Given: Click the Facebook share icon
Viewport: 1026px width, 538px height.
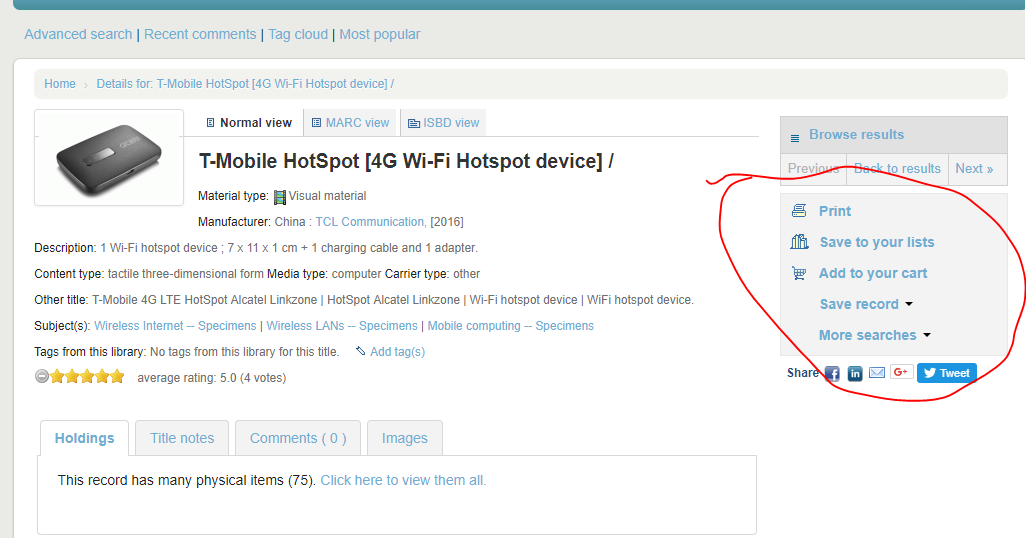Looking at the screenshot, I should (832, 373).
